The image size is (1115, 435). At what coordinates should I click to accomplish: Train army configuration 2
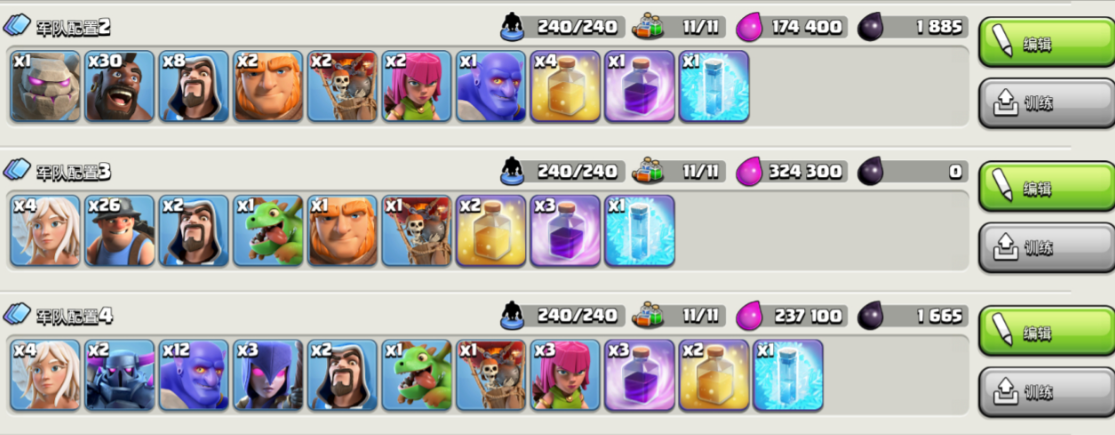tap(1047, 103)
